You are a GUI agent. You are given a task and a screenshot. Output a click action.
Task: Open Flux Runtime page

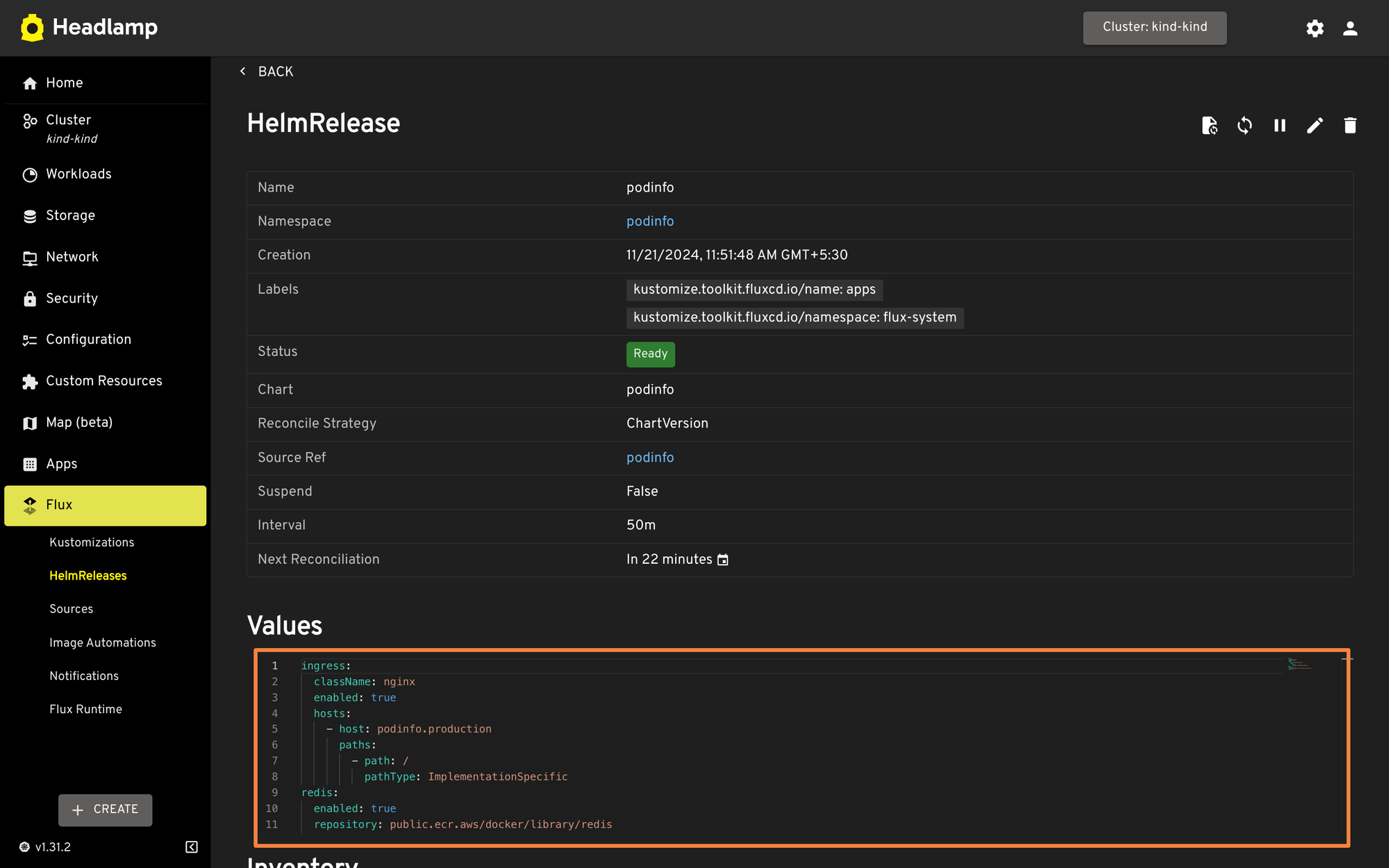click(x=85, y=710)
